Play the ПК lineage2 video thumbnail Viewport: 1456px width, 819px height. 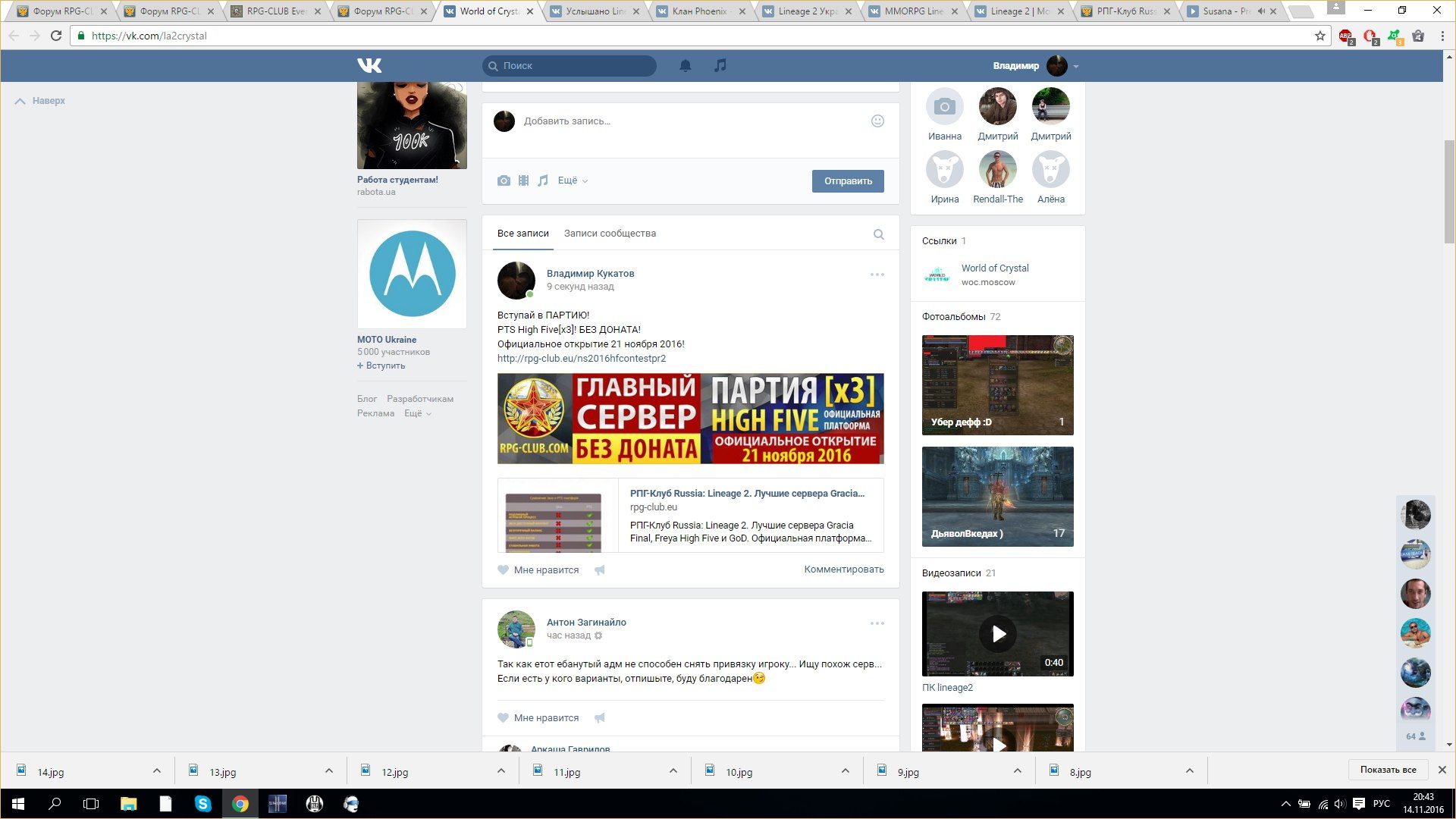[x=997, y=634]
